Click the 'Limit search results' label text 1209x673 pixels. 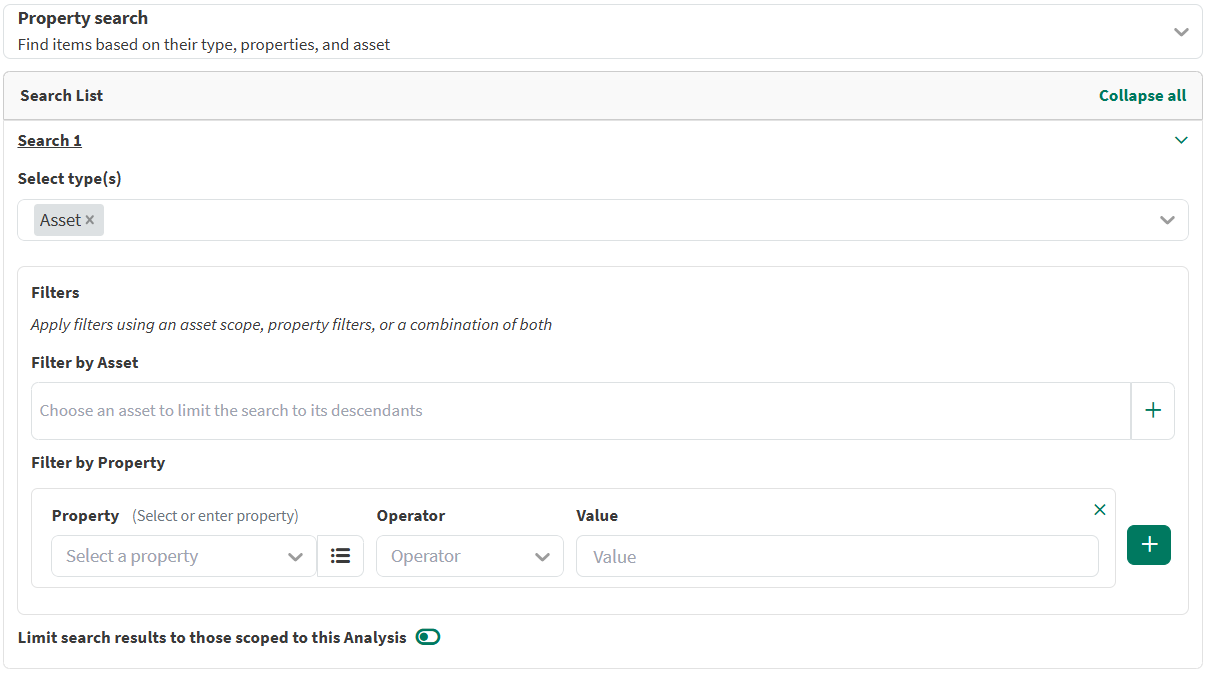click(x=212, y=637)
